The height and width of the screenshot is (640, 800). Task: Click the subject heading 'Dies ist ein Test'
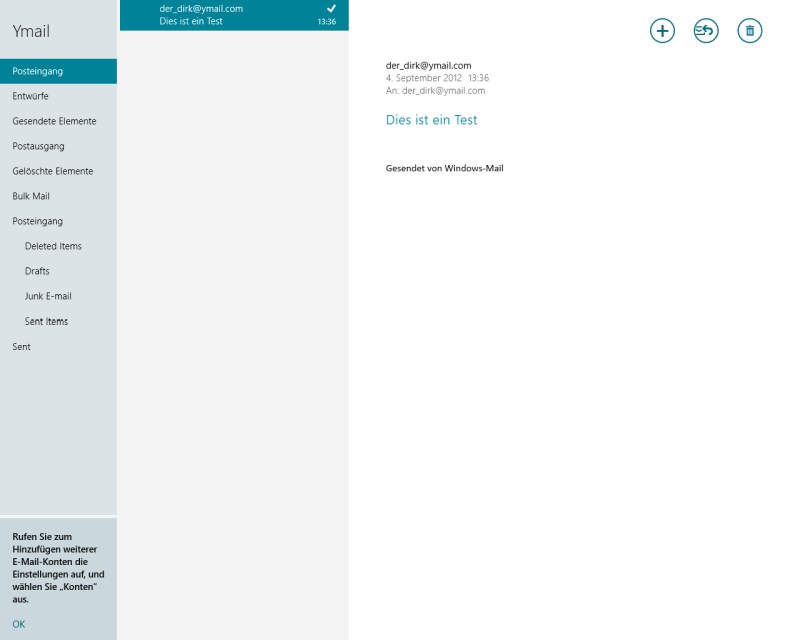pos(432,120)
